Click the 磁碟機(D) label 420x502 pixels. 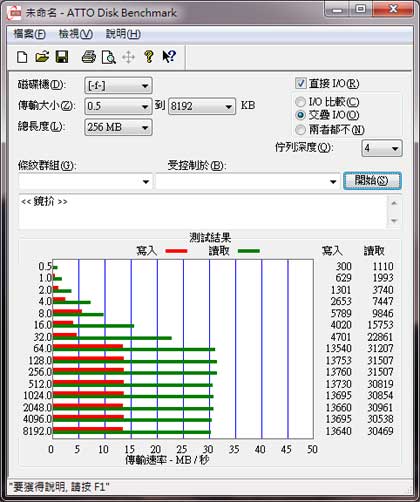pos(42,85)
